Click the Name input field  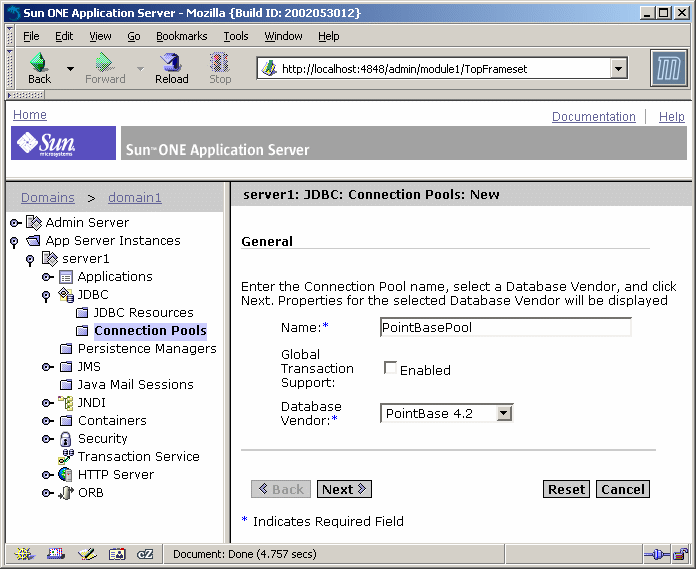pyautogui.click(x=506, y=327)
